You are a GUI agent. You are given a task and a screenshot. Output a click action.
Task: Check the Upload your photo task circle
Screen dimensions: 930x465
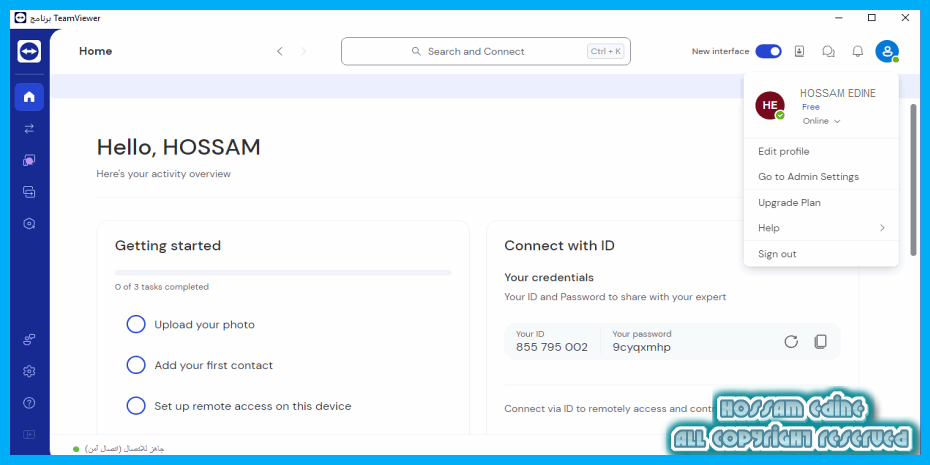(136, 324)
